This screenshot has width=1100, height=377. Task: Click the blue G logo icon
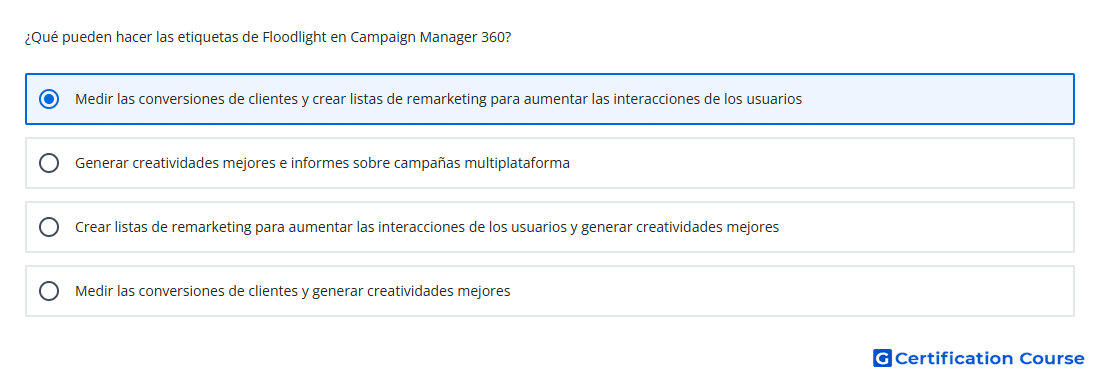click(882, 358)
